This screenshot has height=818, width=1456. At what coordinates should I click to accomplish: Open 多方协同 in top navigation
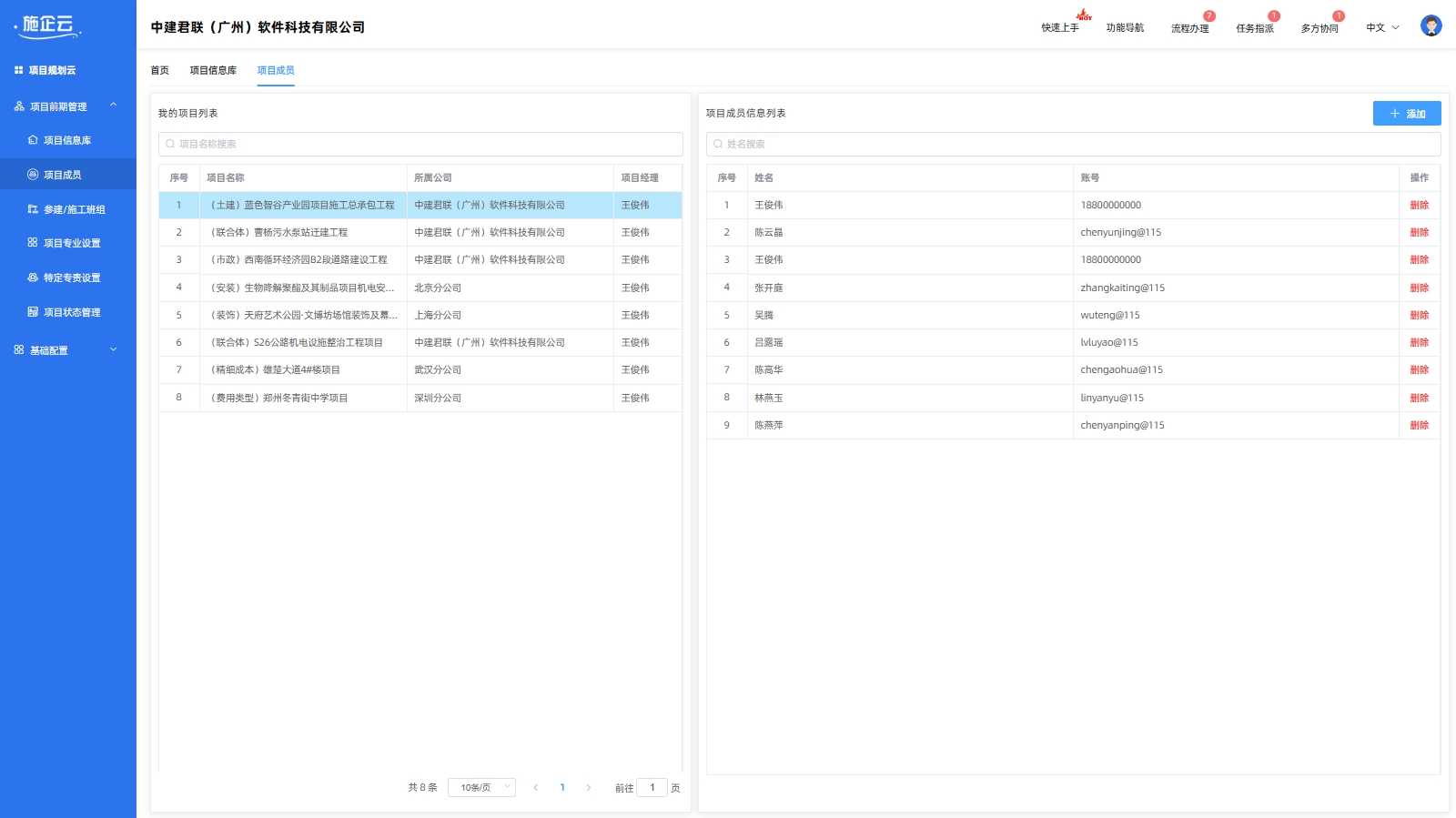click(1319, 28)
